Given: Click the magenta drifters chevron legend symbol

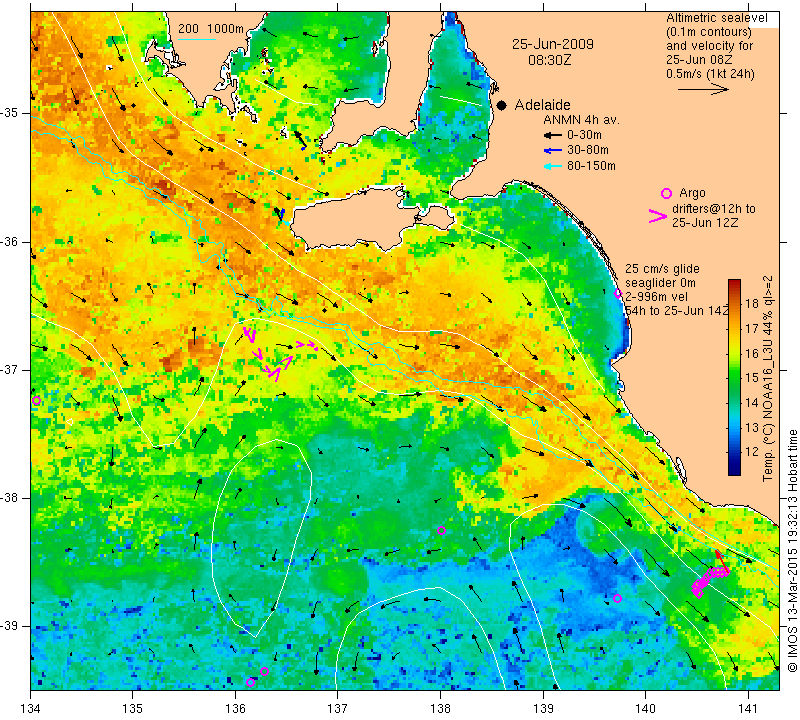Looking at the screenshot, I should [x=657, y=216].
